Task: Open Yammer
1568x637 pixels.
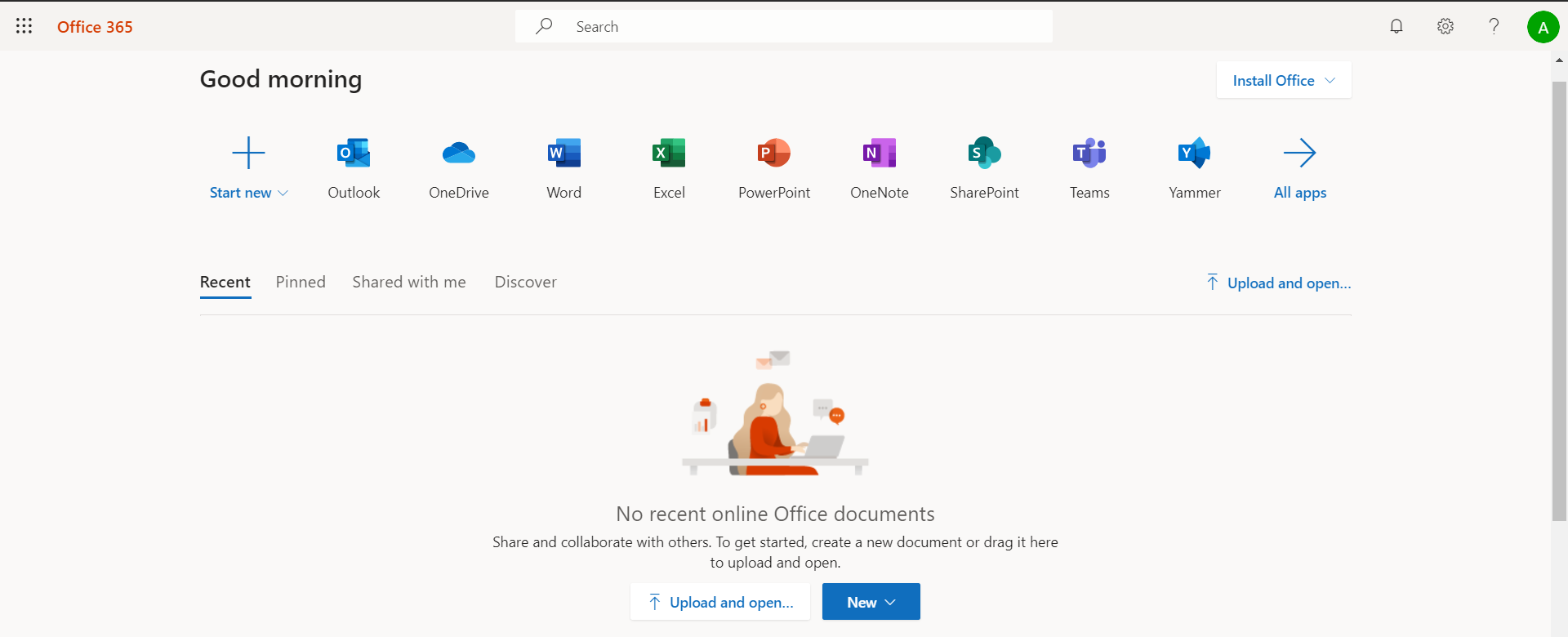Action: 1195,169
